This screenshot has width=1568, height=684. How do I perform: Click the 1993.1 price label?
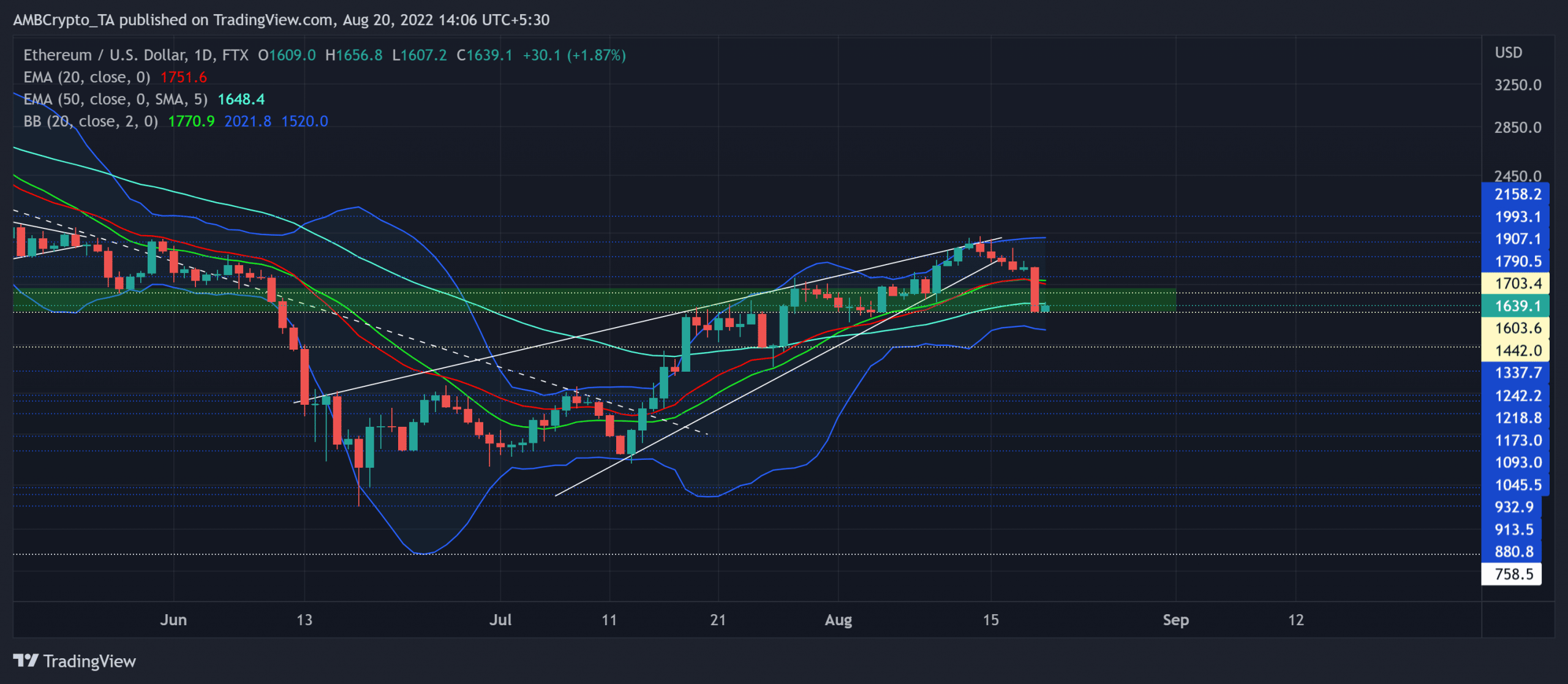click(x=1515, y=217)
